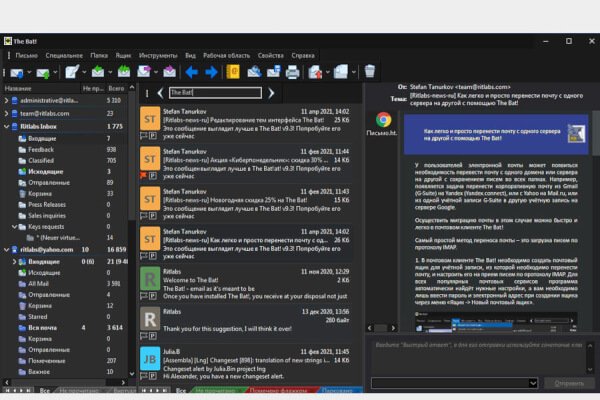Open the quick reply combo box dropdown
The width and height of the screenshot is (600, 400).
pyautogui.click(x=533, y=383)
